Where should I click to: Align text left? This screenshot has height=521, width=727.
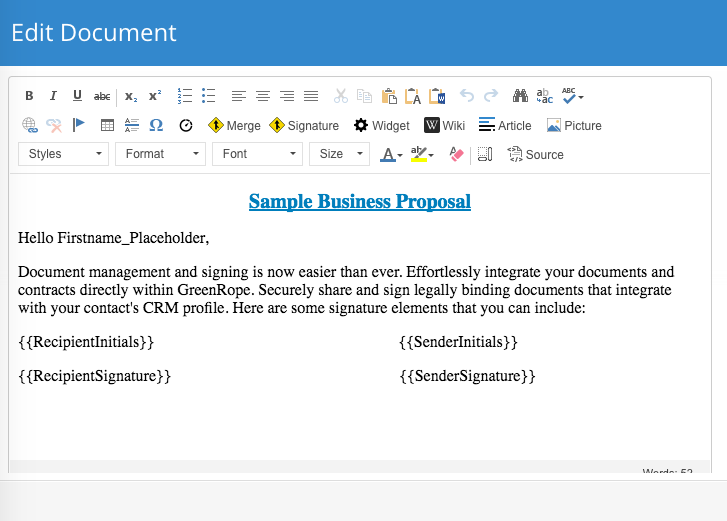tap(239, 96)
